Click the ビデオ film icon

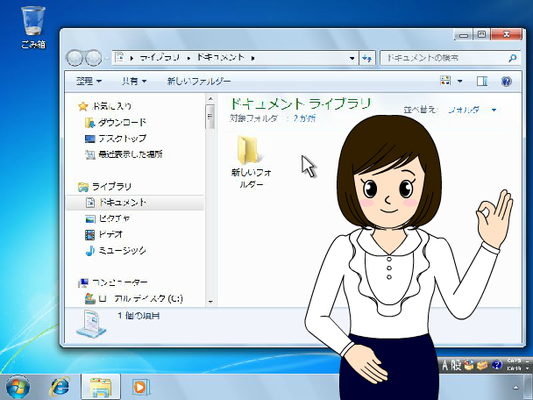click(90, 235)
